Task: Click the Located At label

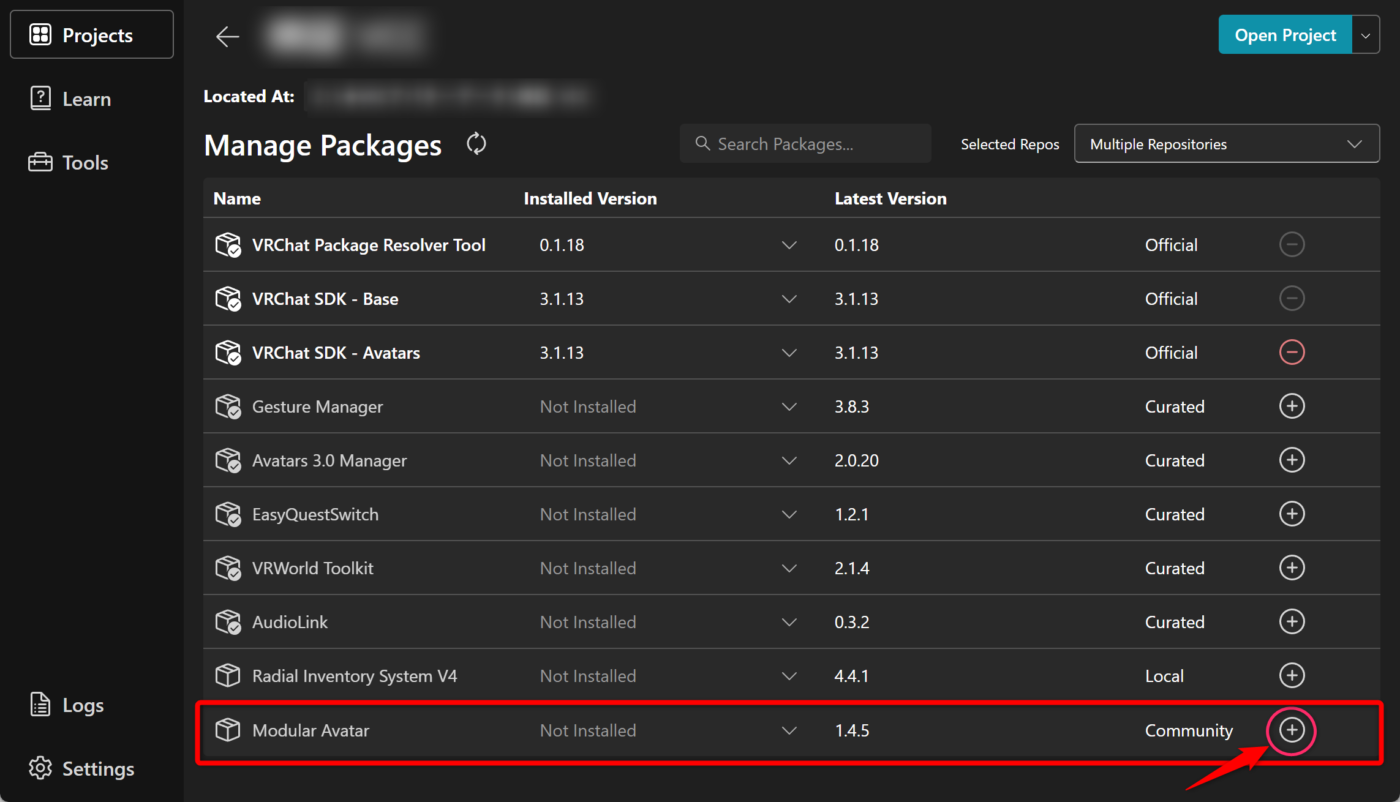Action: click(249, 97)
